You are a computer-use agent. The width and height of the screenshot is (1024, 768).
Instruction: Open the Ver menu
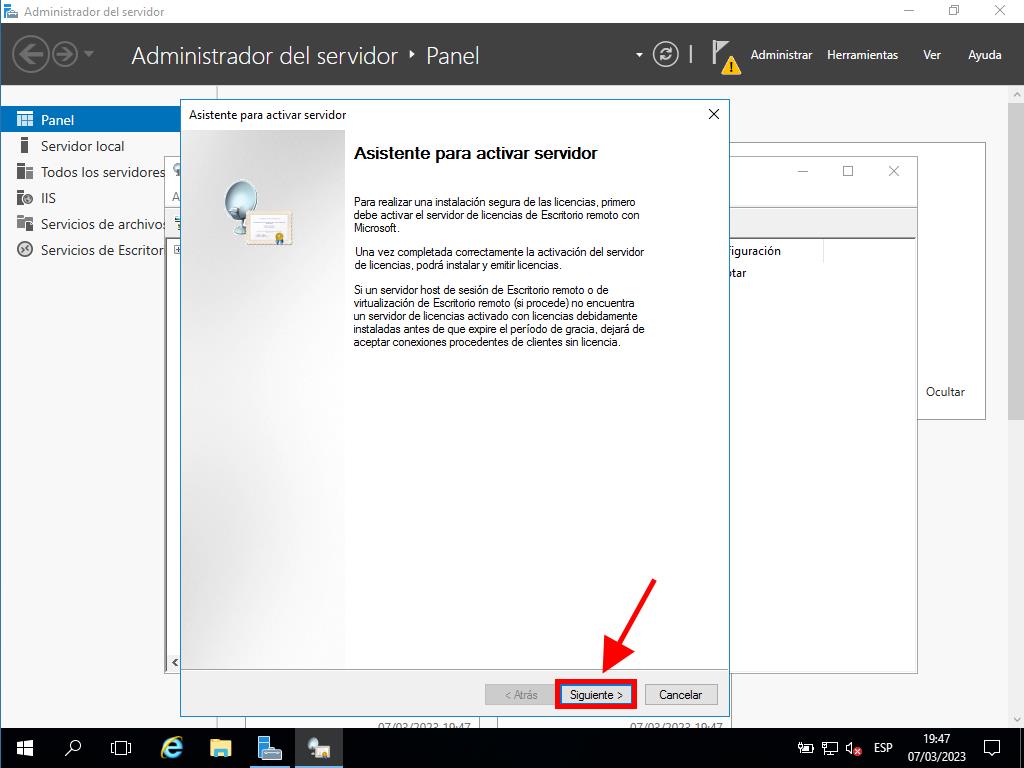[x=932, y=55]
